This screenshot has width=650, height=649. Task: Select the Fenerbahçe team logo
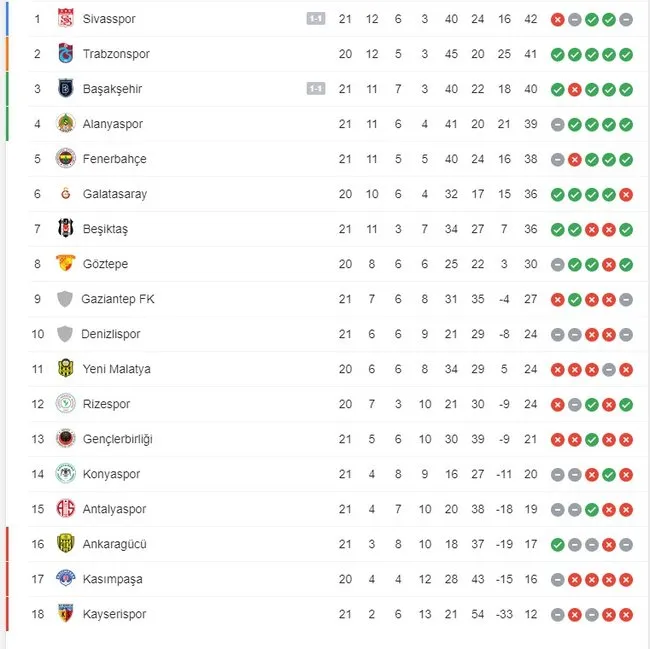pos(66,159)
